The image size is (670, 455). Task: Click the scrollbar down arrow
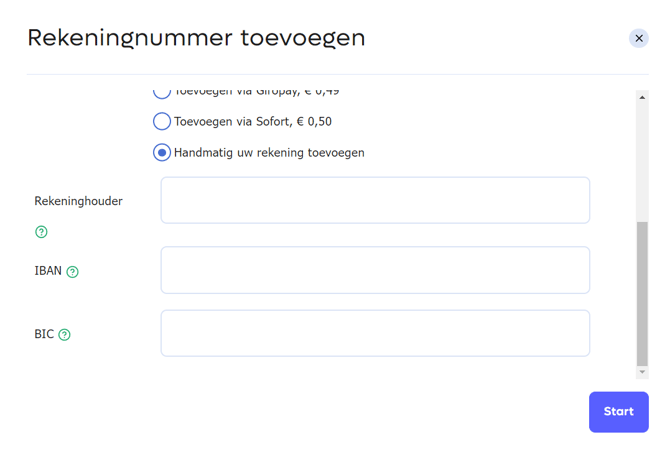(x=642, y=372)
